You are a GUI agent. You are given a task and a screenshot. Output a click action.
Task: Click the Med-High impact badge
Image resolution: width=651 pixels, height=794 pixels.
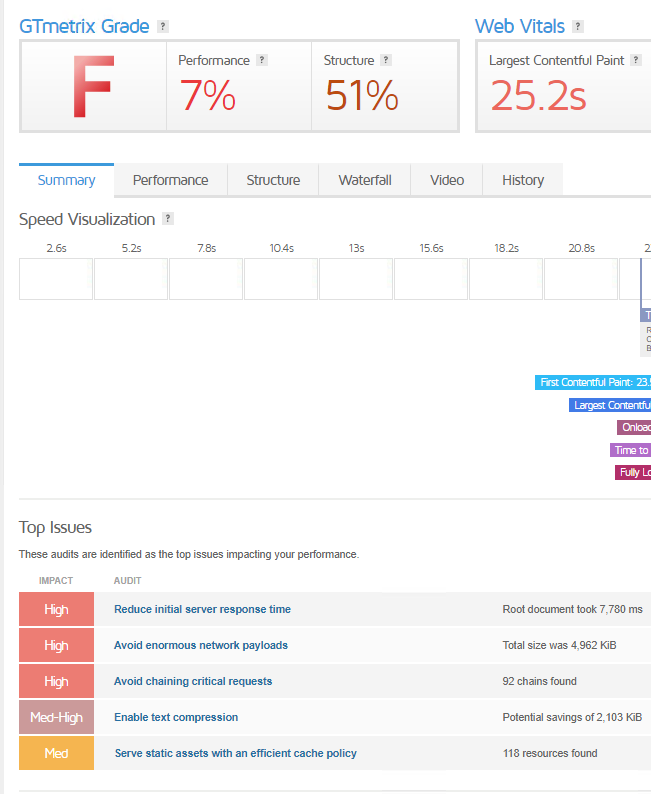[56, 717]
